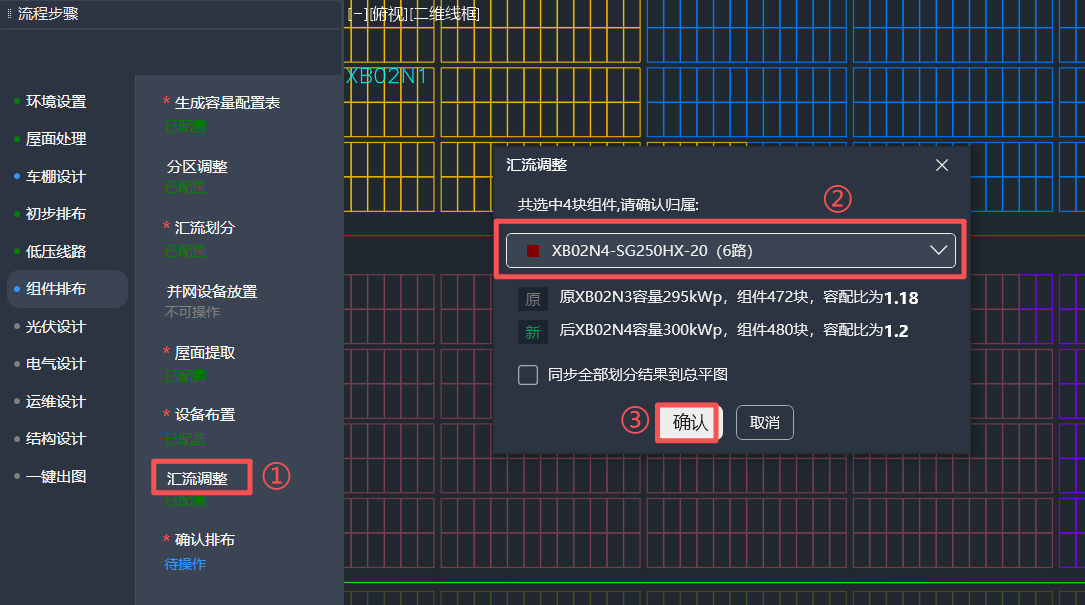Image resolution: width=1085 pixels, height=605 pixels.
Task: Click the 原 capacity tag icon
Action: 533,298
